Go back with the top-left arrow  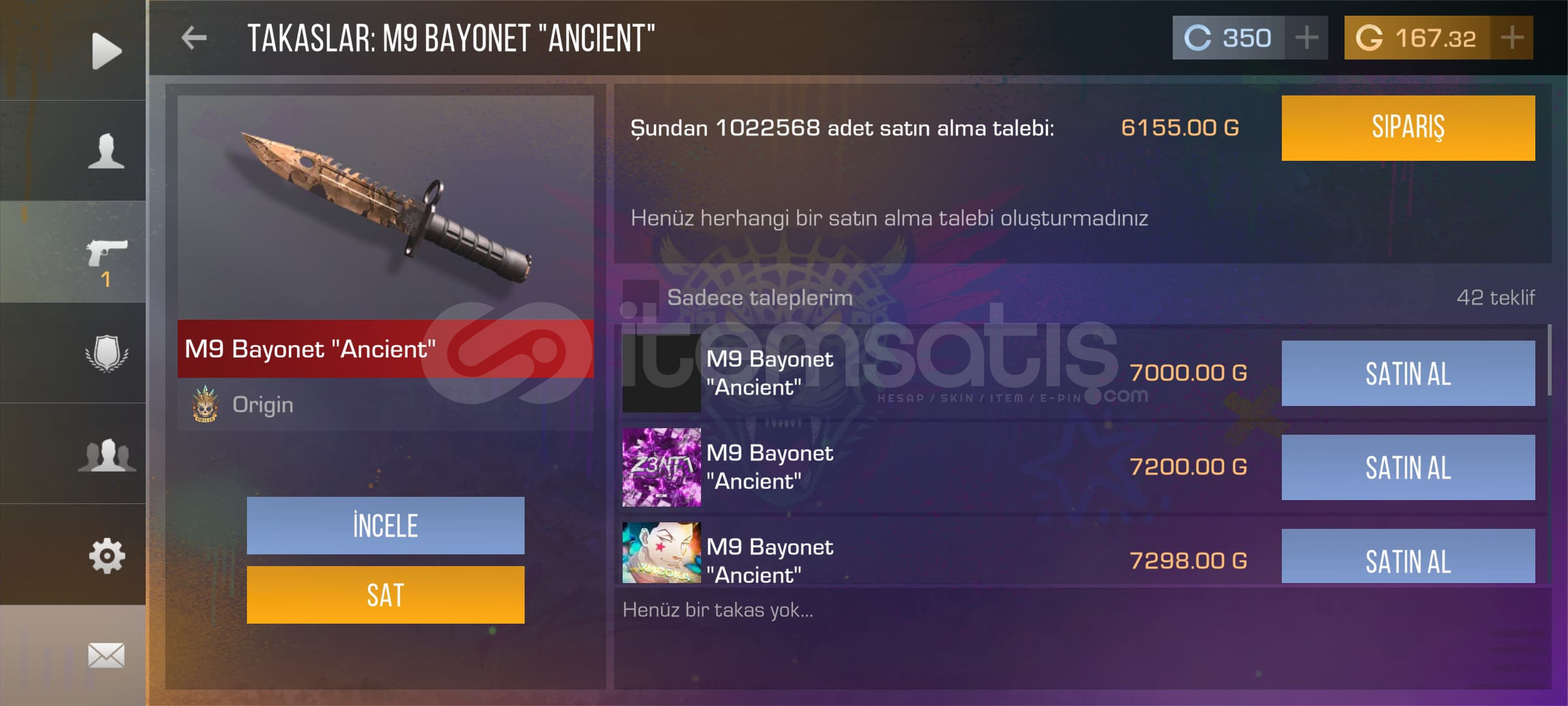(x=194, y=38)
